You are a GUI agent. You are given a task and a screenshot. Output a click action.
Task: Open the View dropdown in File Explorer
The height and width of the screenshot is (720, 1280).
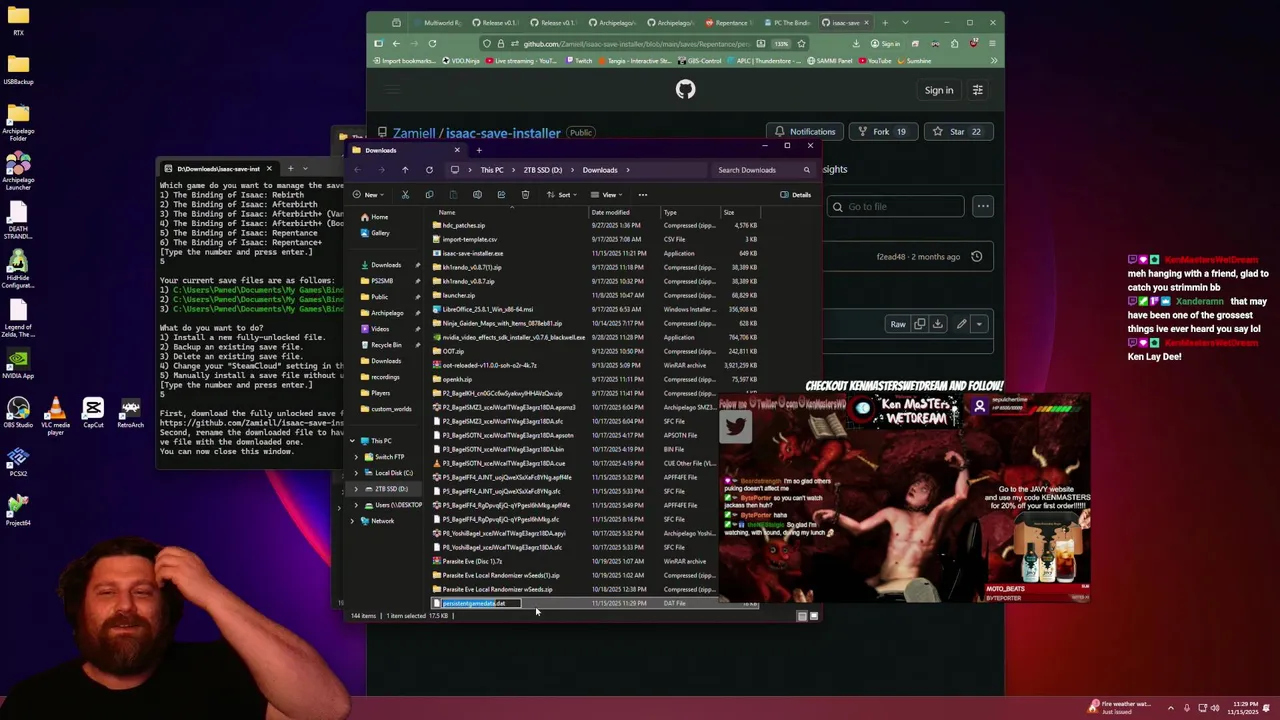click(605, 195)
